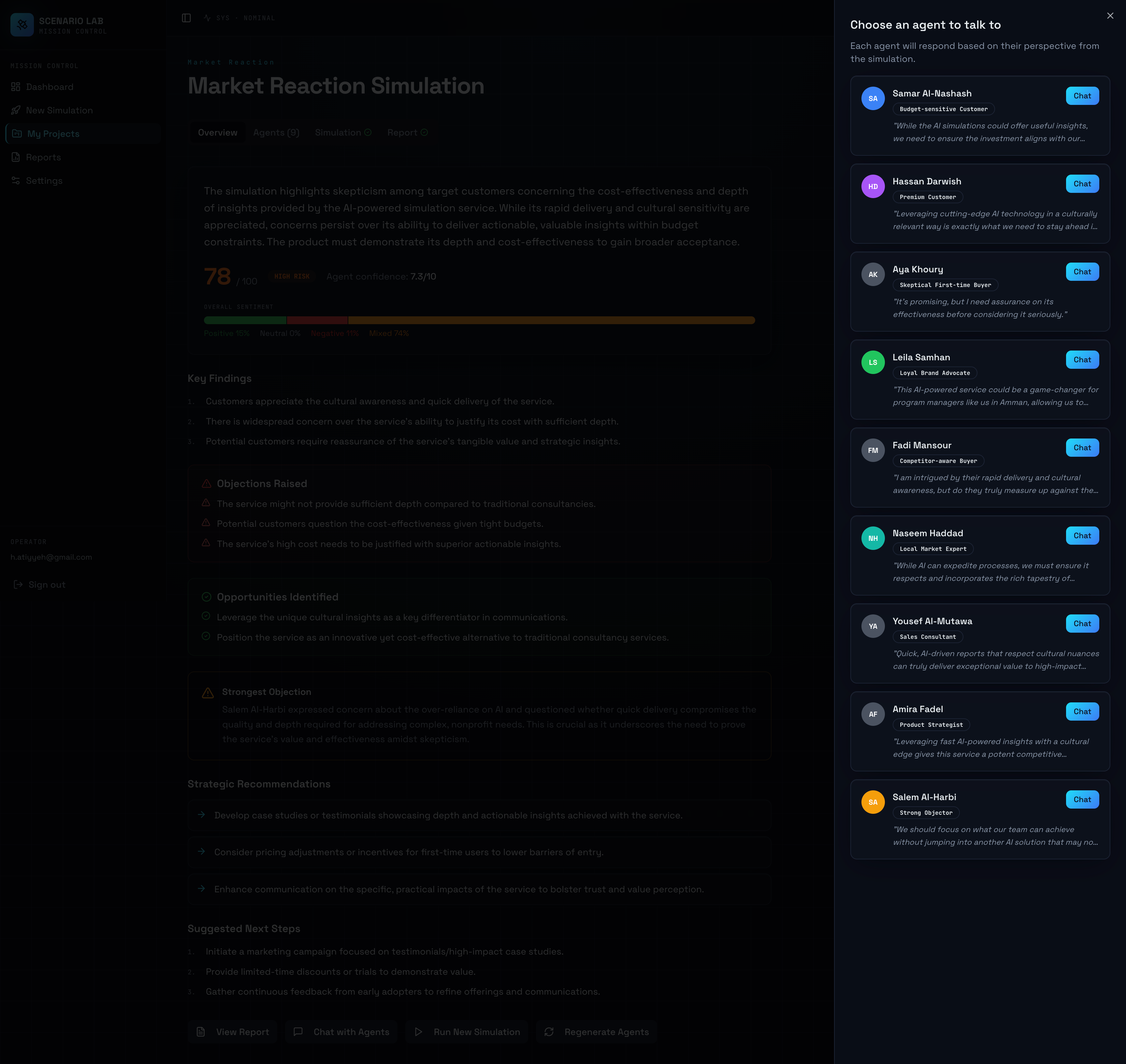Chat with Aya Khoury
The height and width of the screenshot is (1064, 1126).
[x=1082, y=272]
